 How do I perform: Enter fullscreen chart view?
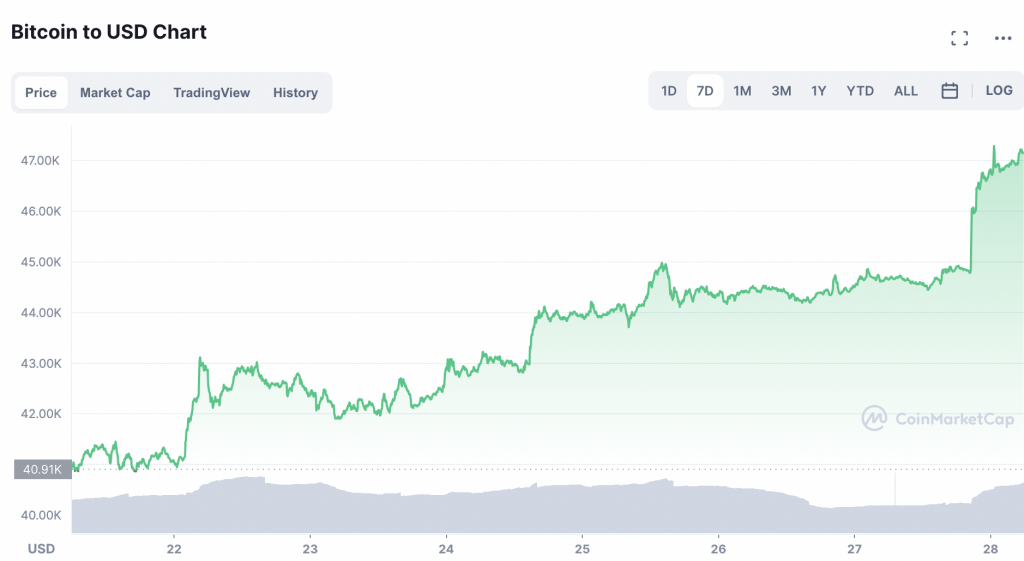click(960, 38)
